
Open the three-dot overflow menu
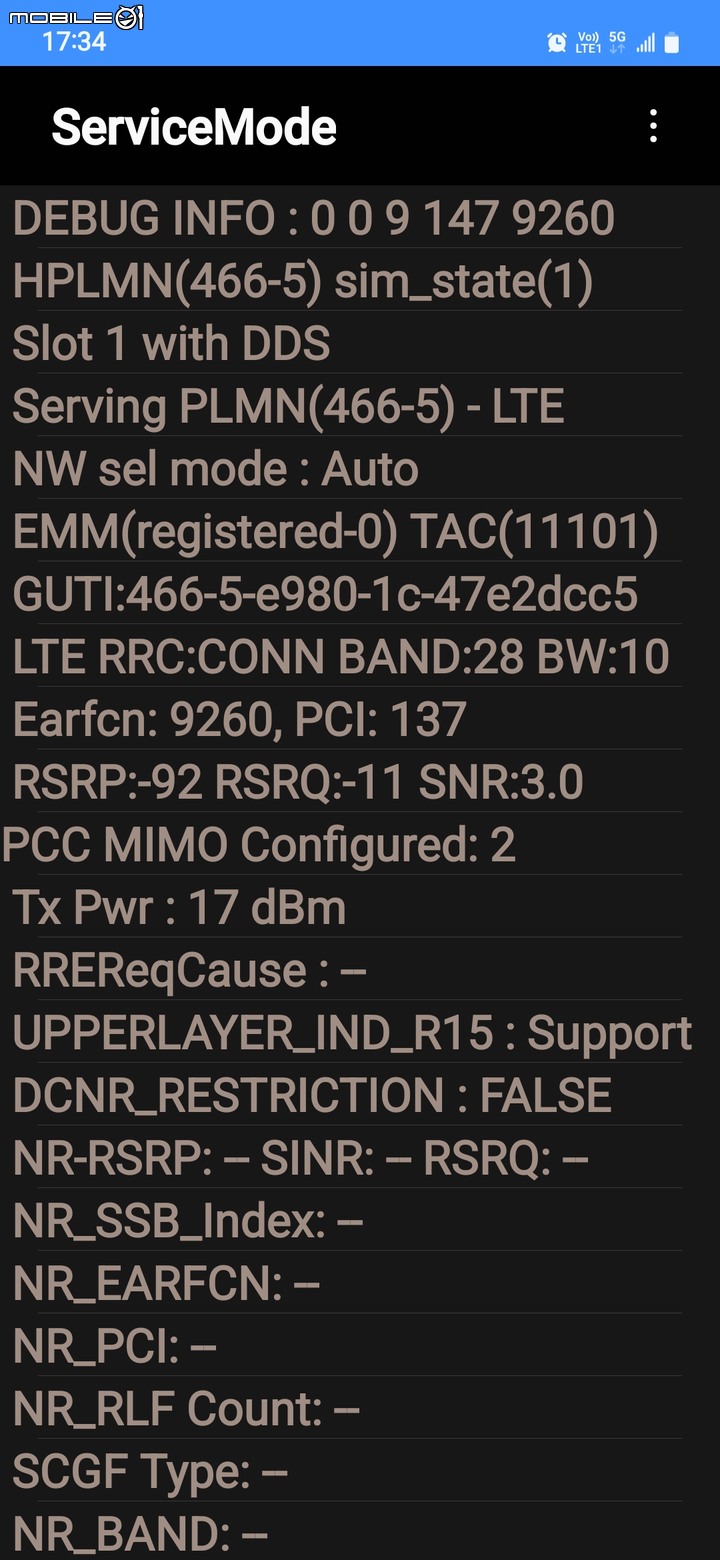point(653,126)
